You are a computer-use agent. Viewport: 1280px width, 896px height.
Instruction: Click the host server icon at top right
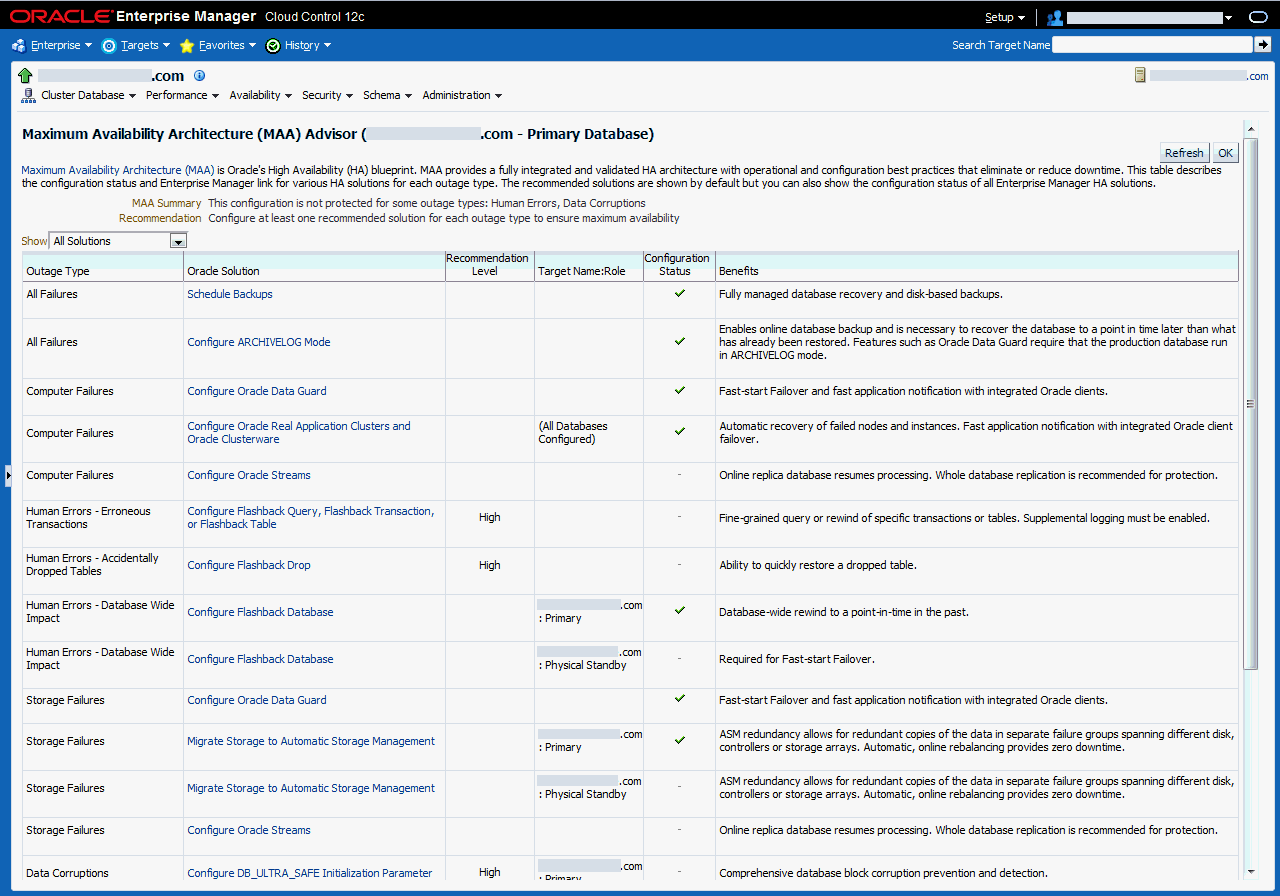click(x=1140, y=76)
